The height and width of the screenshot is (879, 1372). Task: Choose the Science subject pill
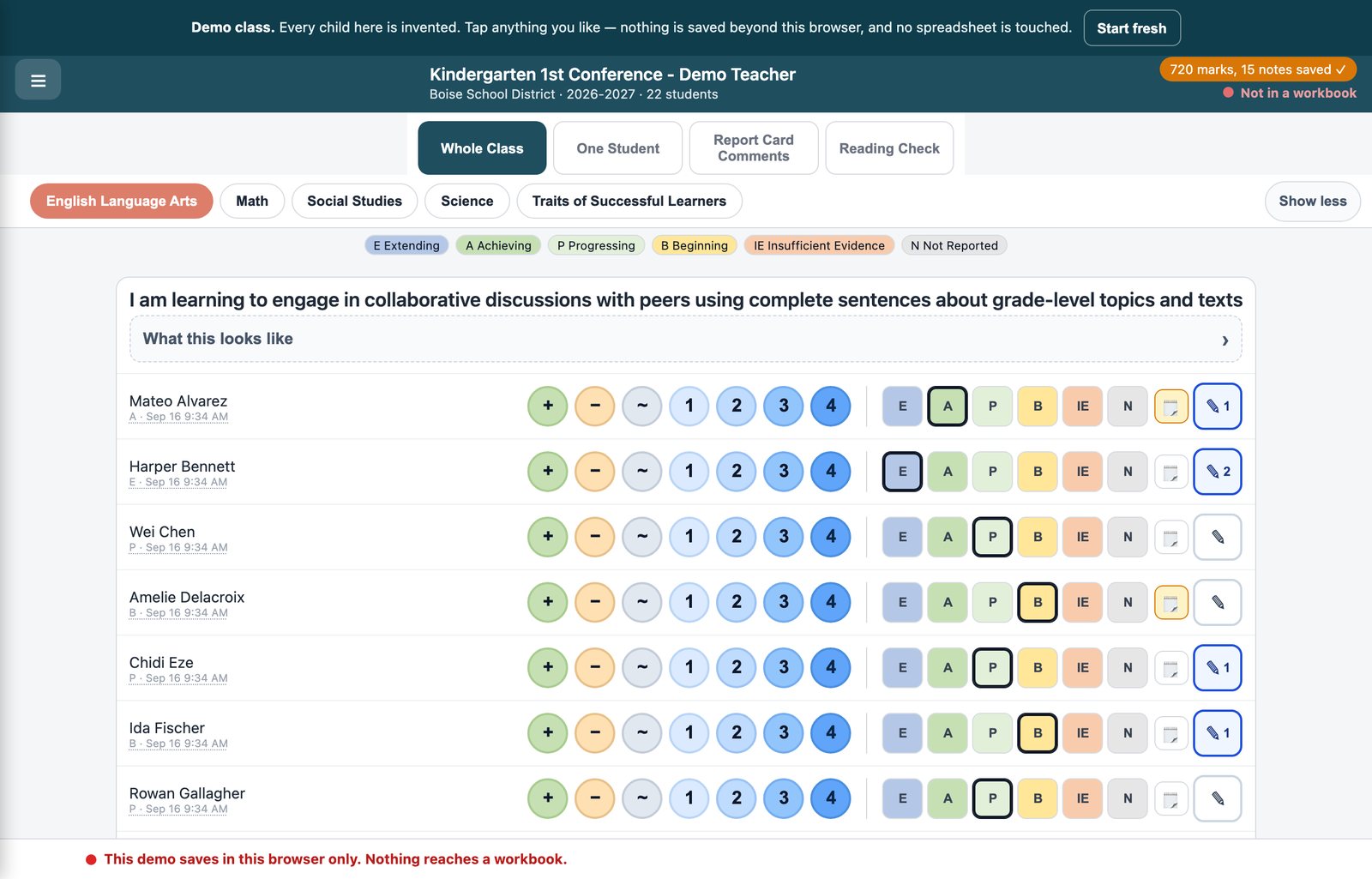(x=467, y=201)
